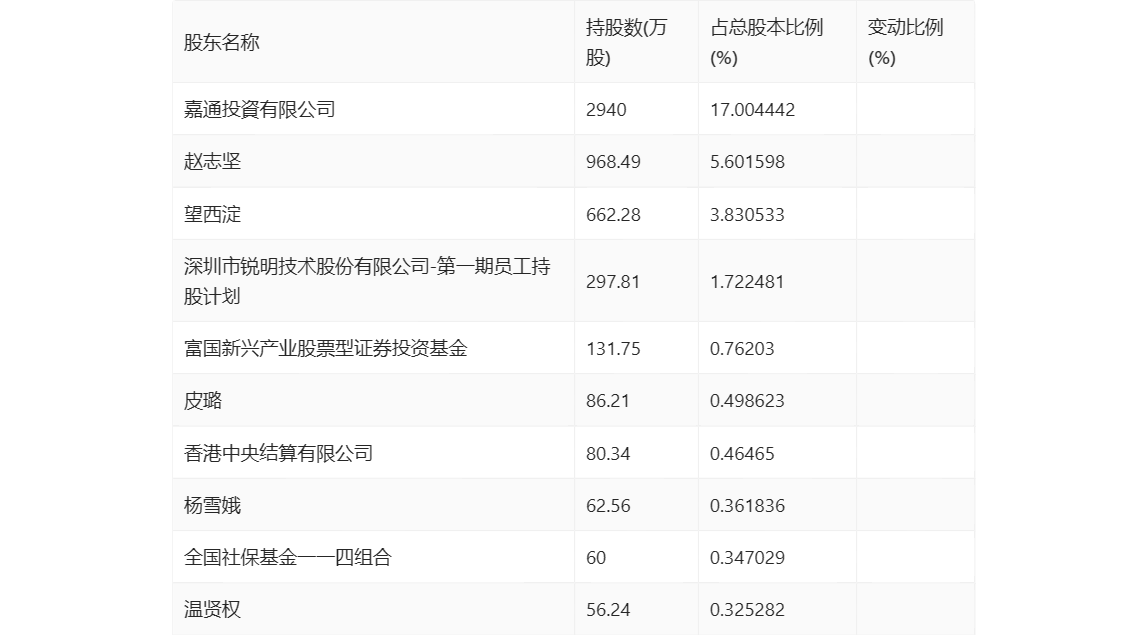Click the holding value 80.34
Image resolution: width=1148 pixels, height=635 pixels.
(608, 453)
